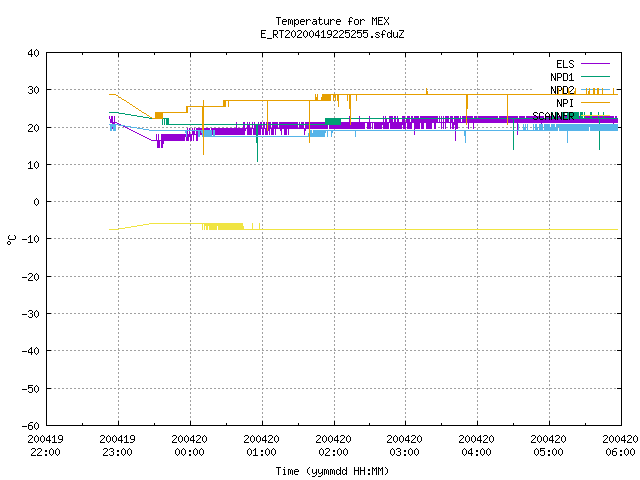Click x-axis label 200419 22:00
This screenshot has width=640, height=480.
pos(45,446)
